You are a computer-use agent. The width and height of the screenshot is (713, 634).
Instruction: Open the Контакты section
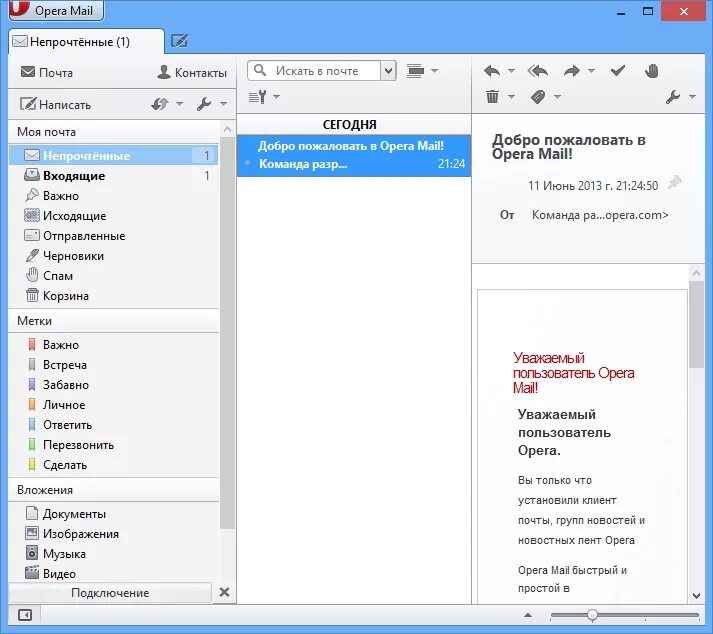192,72
